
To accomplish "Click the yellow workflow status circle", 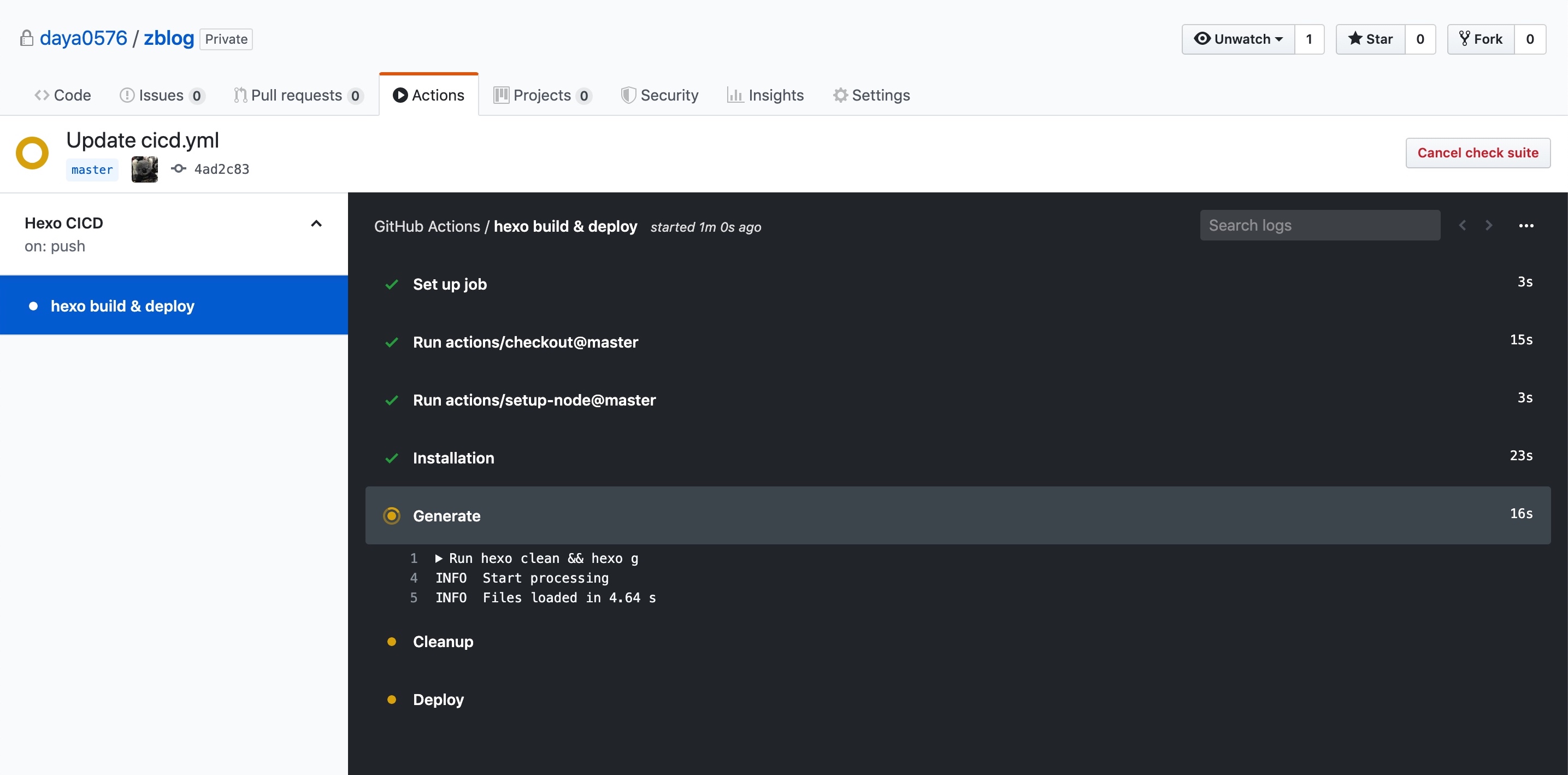I will (x=32, y=153).
